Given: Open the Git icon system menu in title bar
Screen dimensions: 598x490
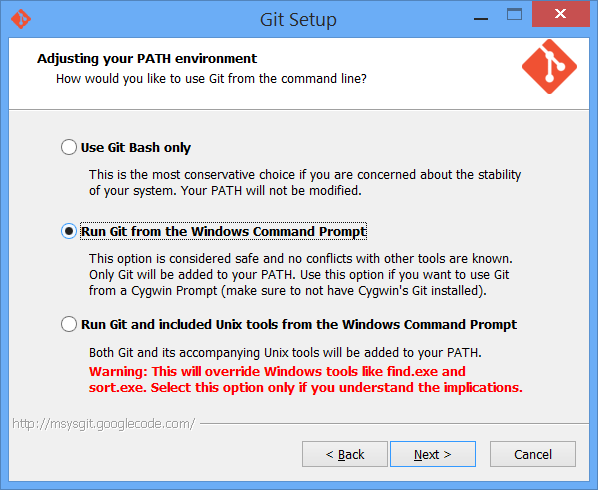Looking at the screenshot, I should tap(21, 19).
